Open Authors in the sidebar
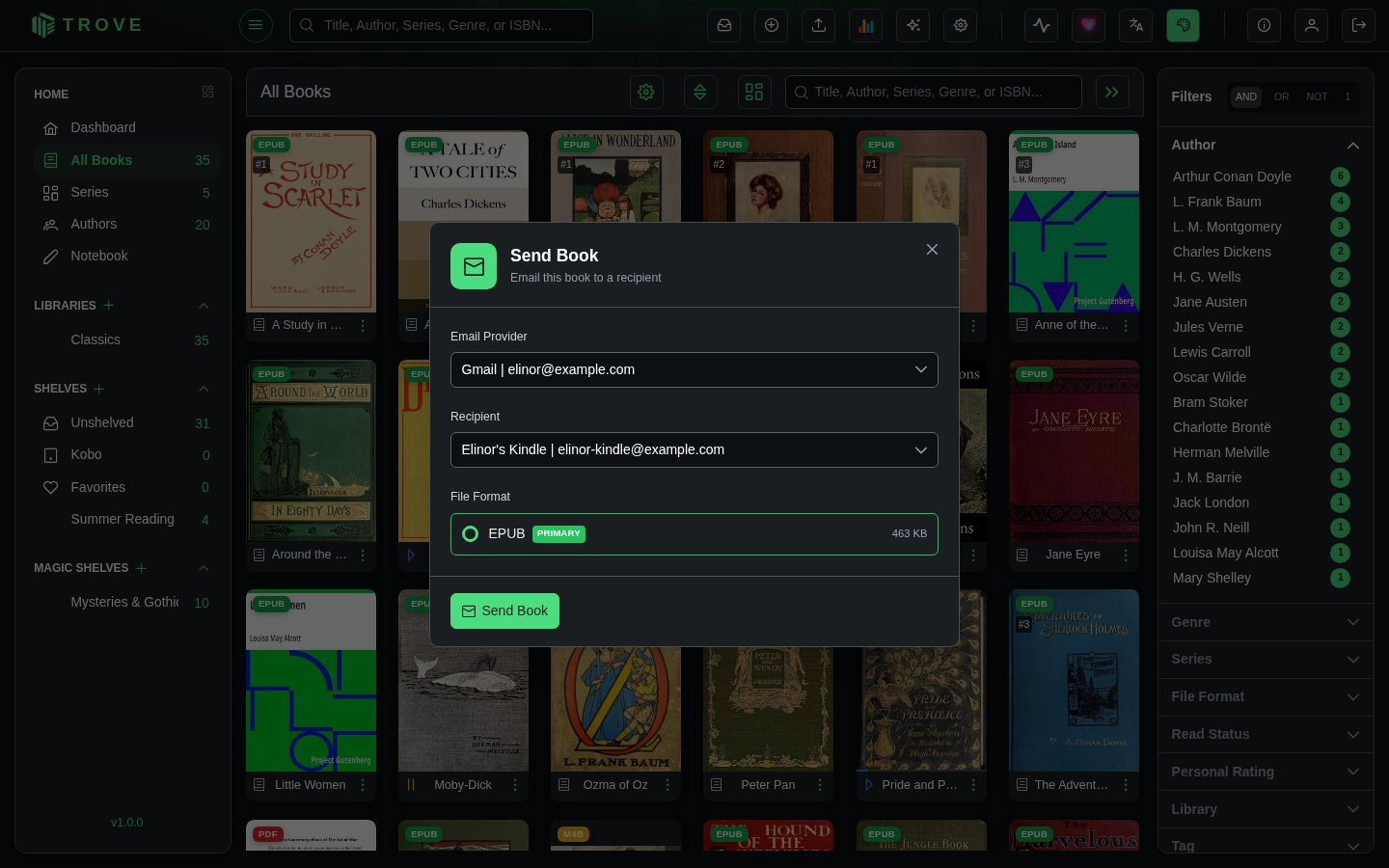 point(126,224)
